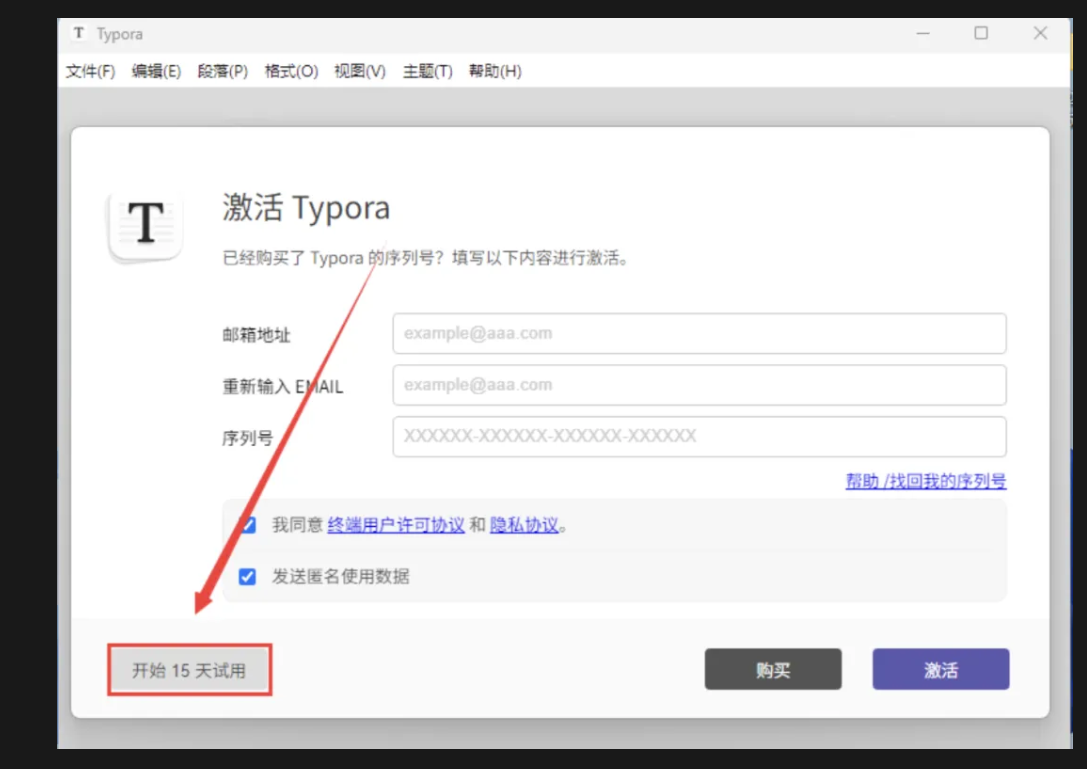
Task: Click 开始 15 天试用 button
Action: [189, 670]
